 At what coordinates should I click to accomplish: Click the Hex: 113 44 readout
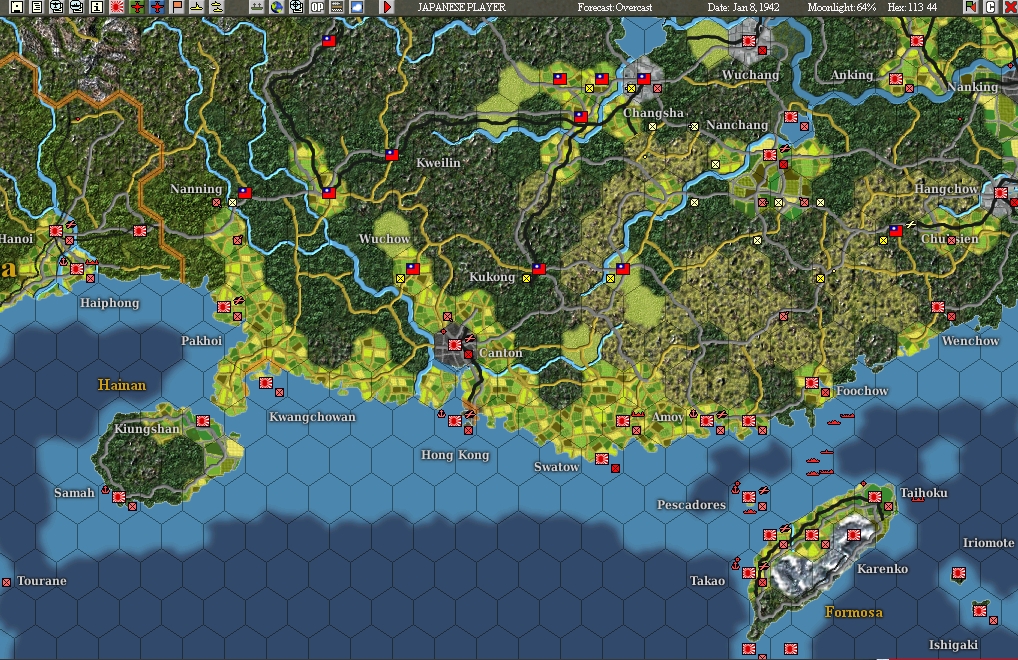pos(912,7)
